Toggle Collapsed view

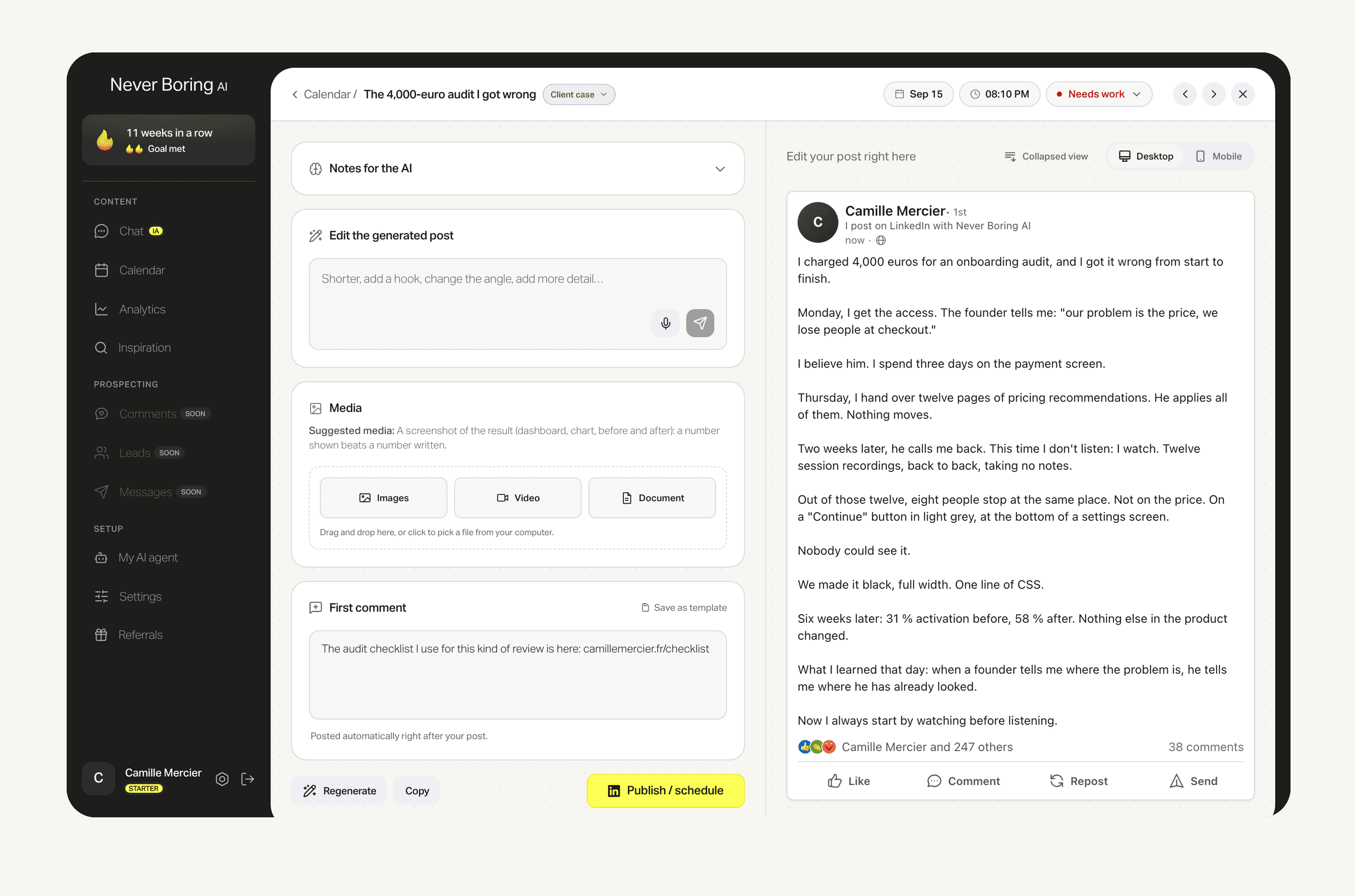(1046, 156)
